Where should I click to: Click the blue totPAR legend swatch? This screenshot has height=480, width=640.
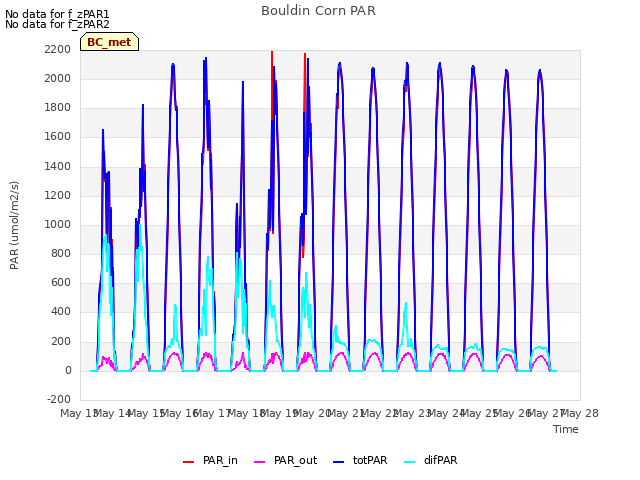click(339, 462)
